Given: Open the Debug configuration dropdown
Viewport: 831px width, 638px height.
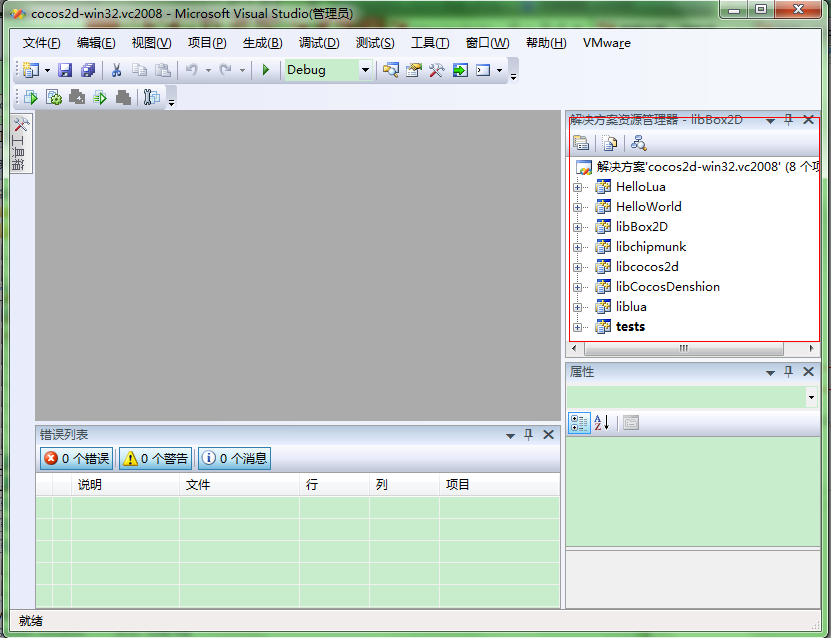Looking at the screenshot, I should click(365, 70).
